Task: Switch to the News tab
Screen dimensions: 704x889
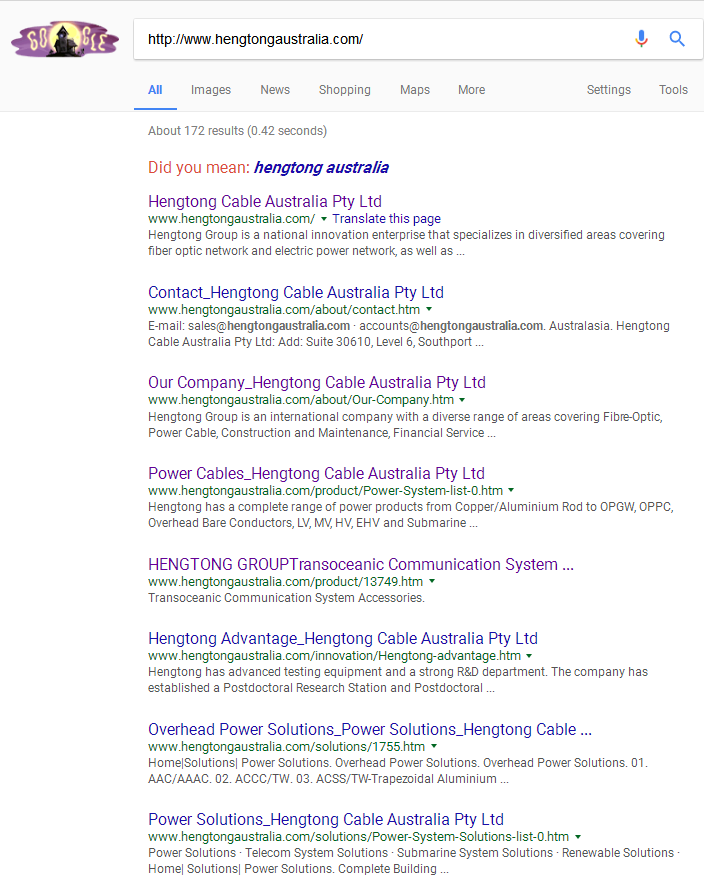Action: point(275,90)
